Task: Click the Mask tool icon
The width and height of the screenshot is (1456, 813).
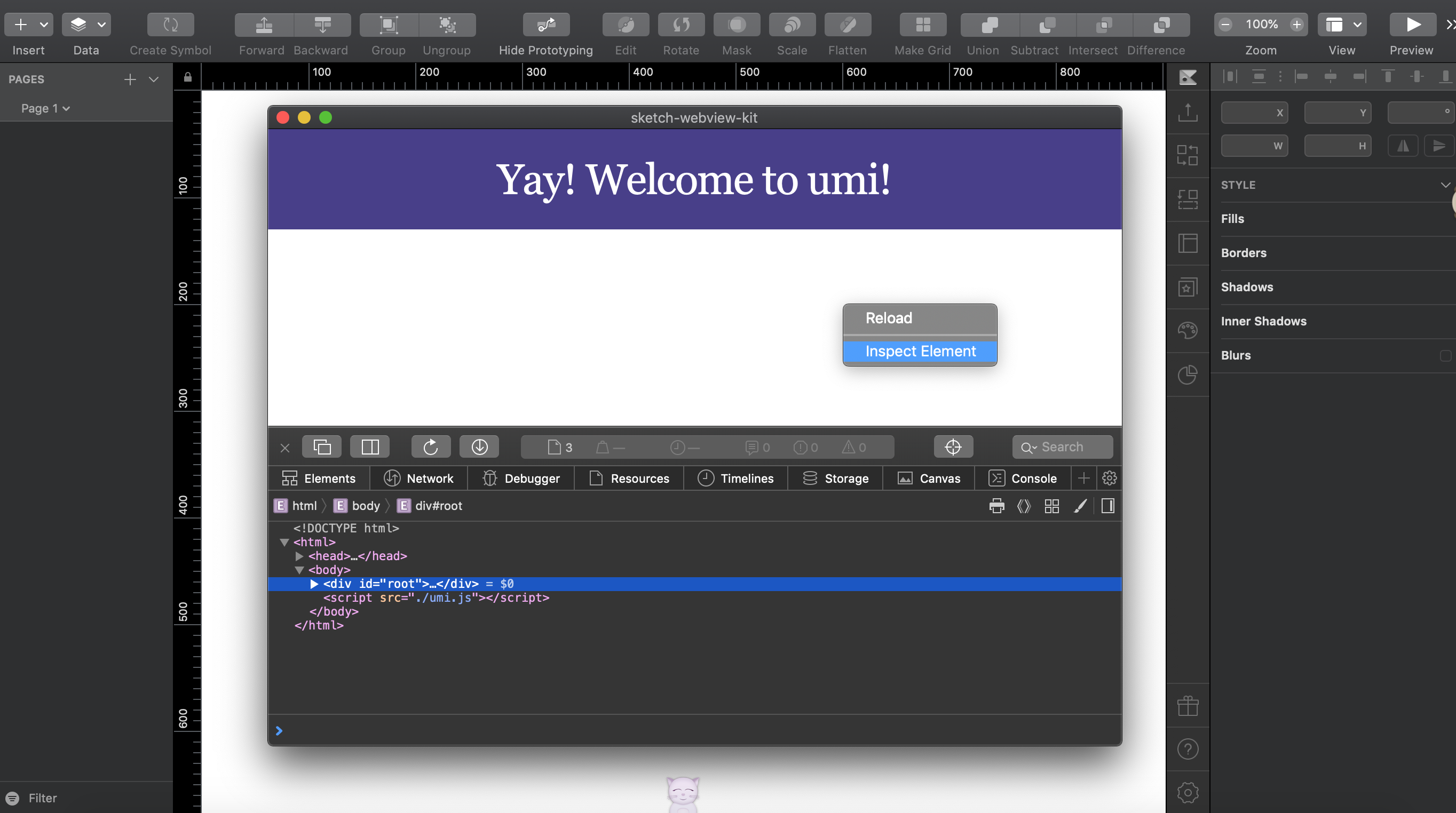Action: 737,25
